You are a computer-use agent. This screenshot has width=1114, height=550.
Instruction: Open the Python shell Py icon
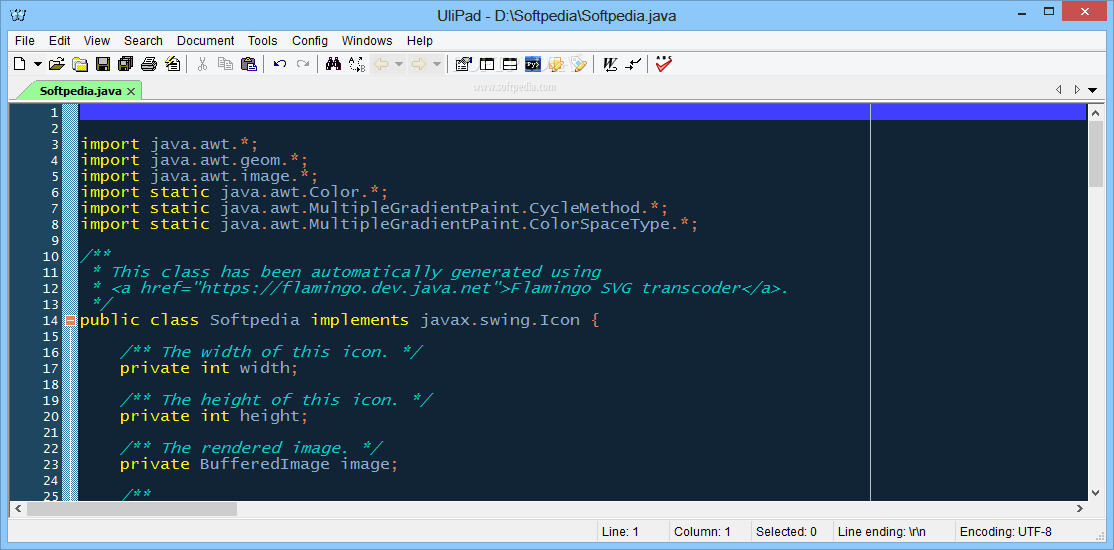[533, 64]
